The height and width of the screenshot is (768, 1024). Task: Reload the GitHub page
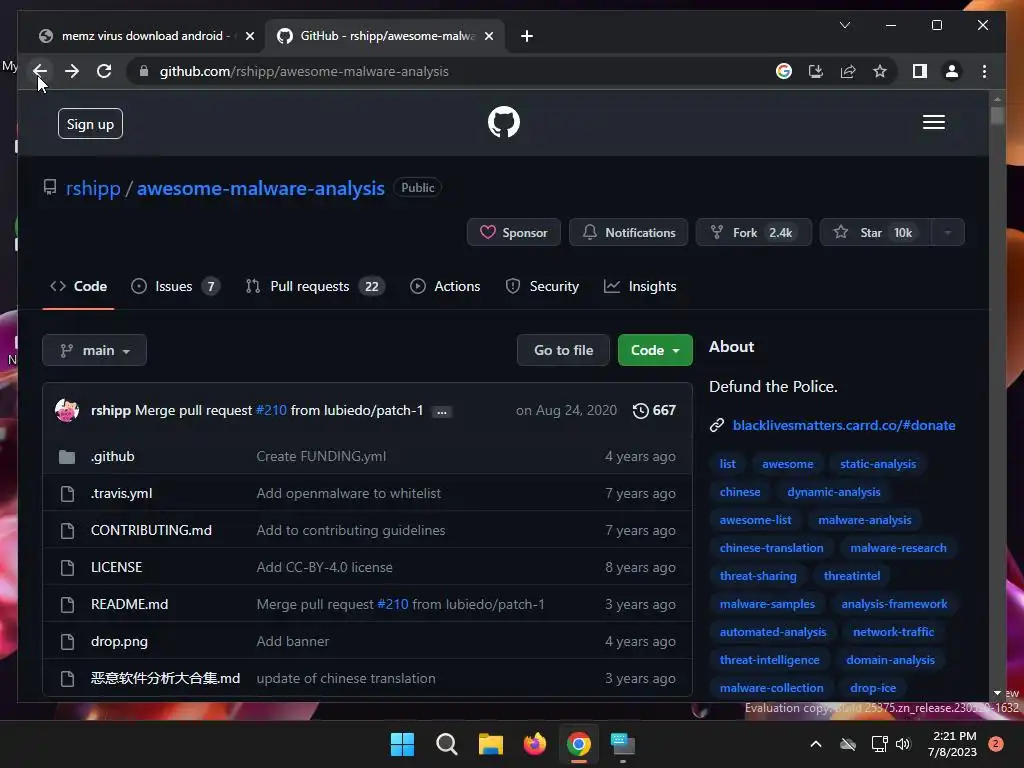(x=104, y=71)
